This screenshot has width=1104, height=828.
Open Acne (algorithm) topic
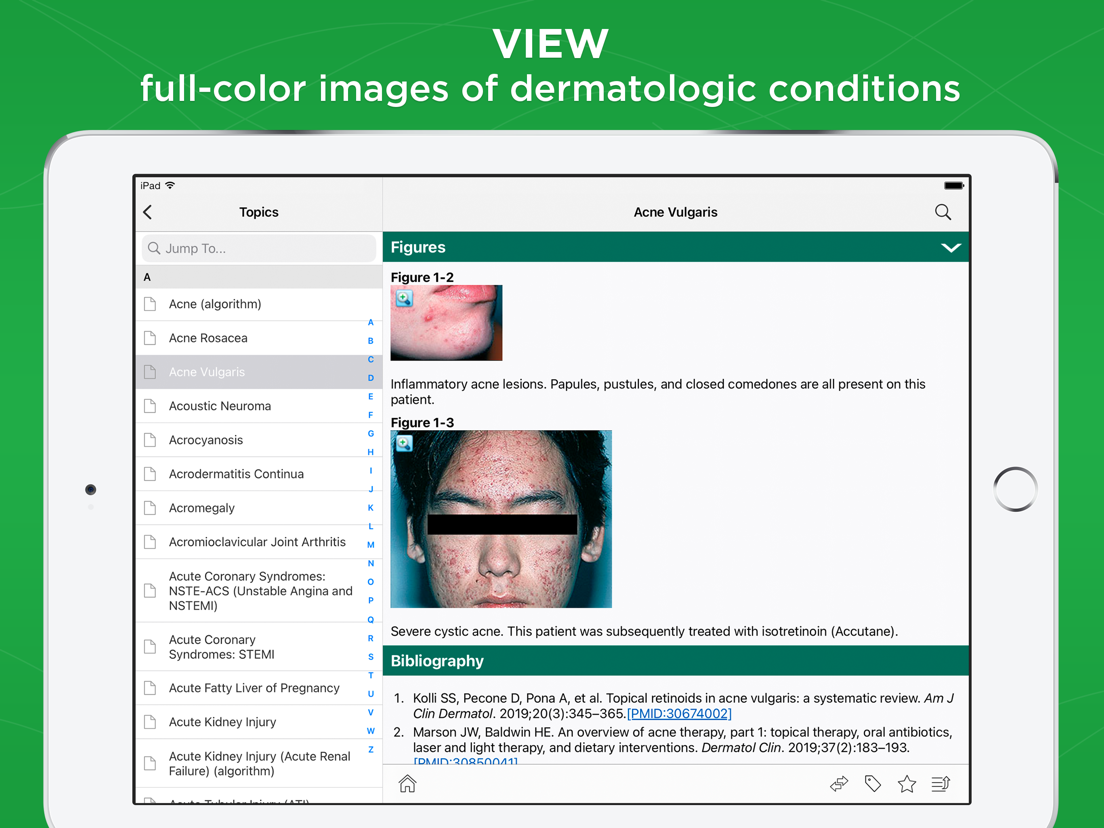point(258,304)
